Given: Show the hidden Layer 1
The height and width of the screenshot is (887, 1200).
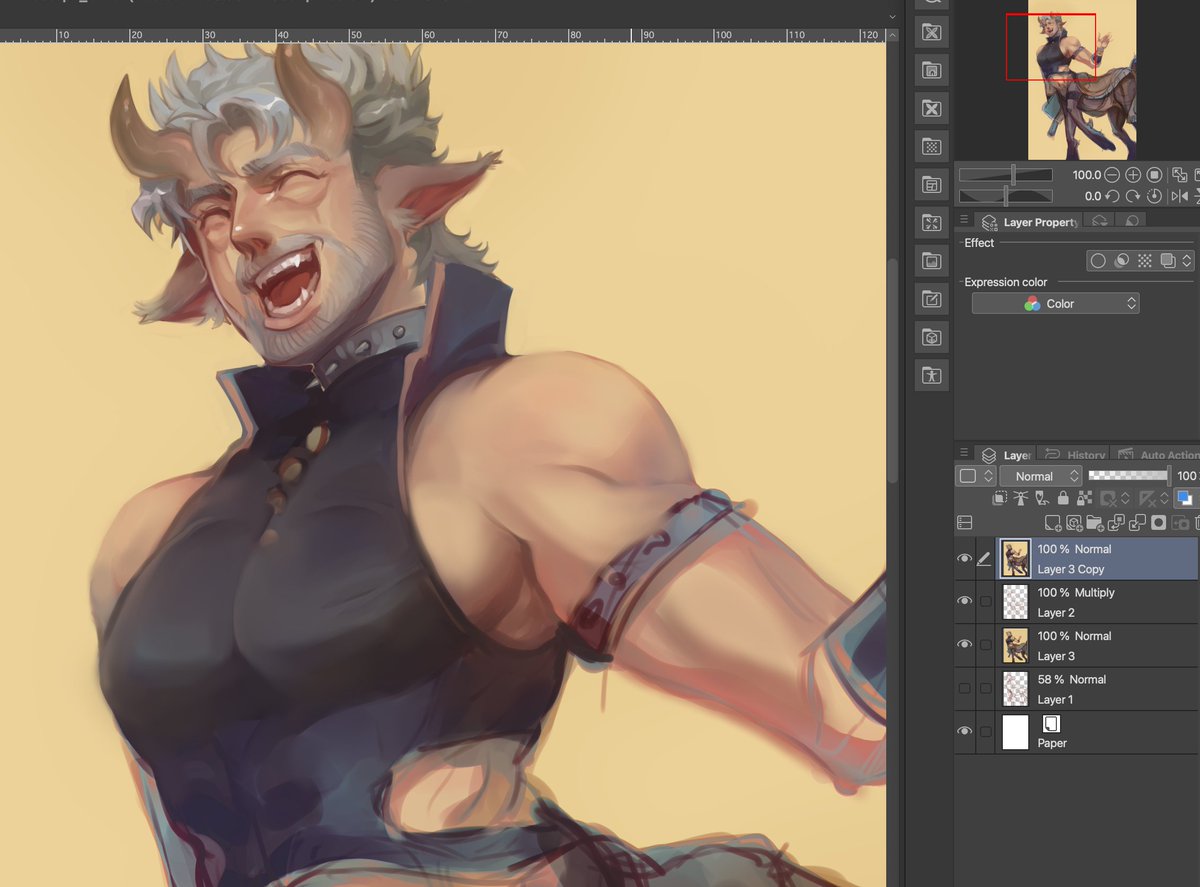Looking at the screenshot, I should 964,688.
